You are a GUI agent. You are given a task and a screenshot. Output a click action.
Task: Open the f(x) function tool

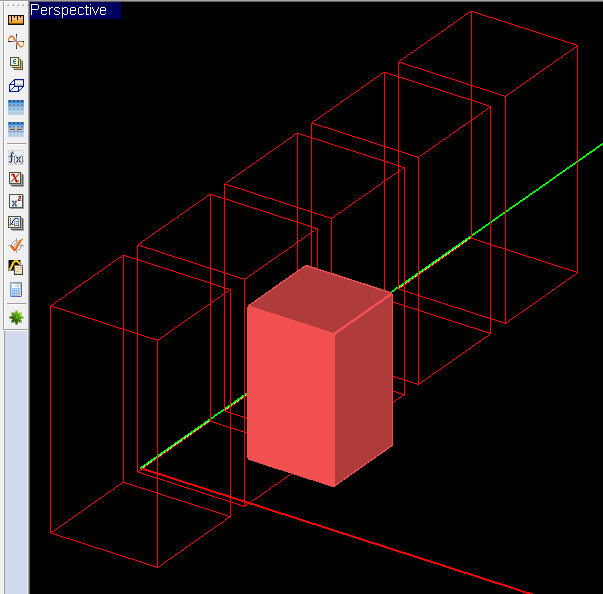click(16, 157)
